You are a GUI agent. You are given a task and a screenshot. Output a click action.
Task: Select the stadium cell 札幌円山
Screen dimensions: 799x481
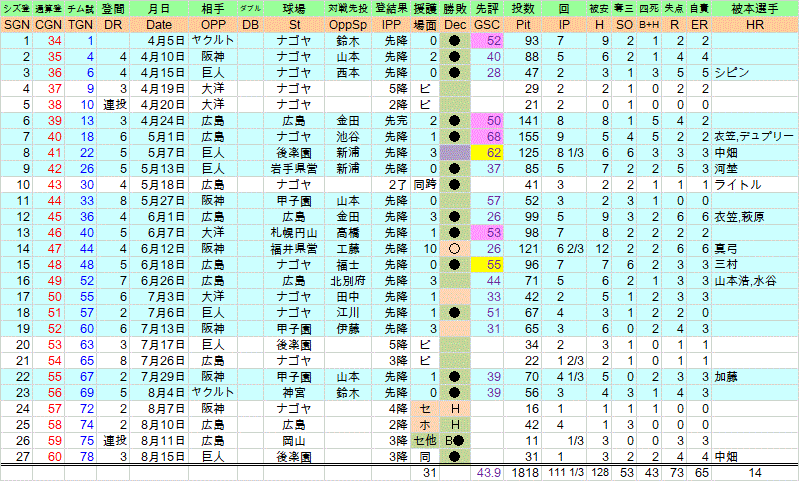(294, 233)
